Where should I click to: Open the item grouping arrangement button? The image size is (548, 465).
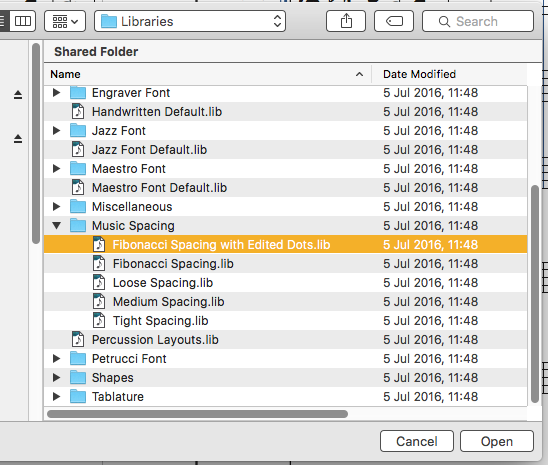[x=65, y=21]
